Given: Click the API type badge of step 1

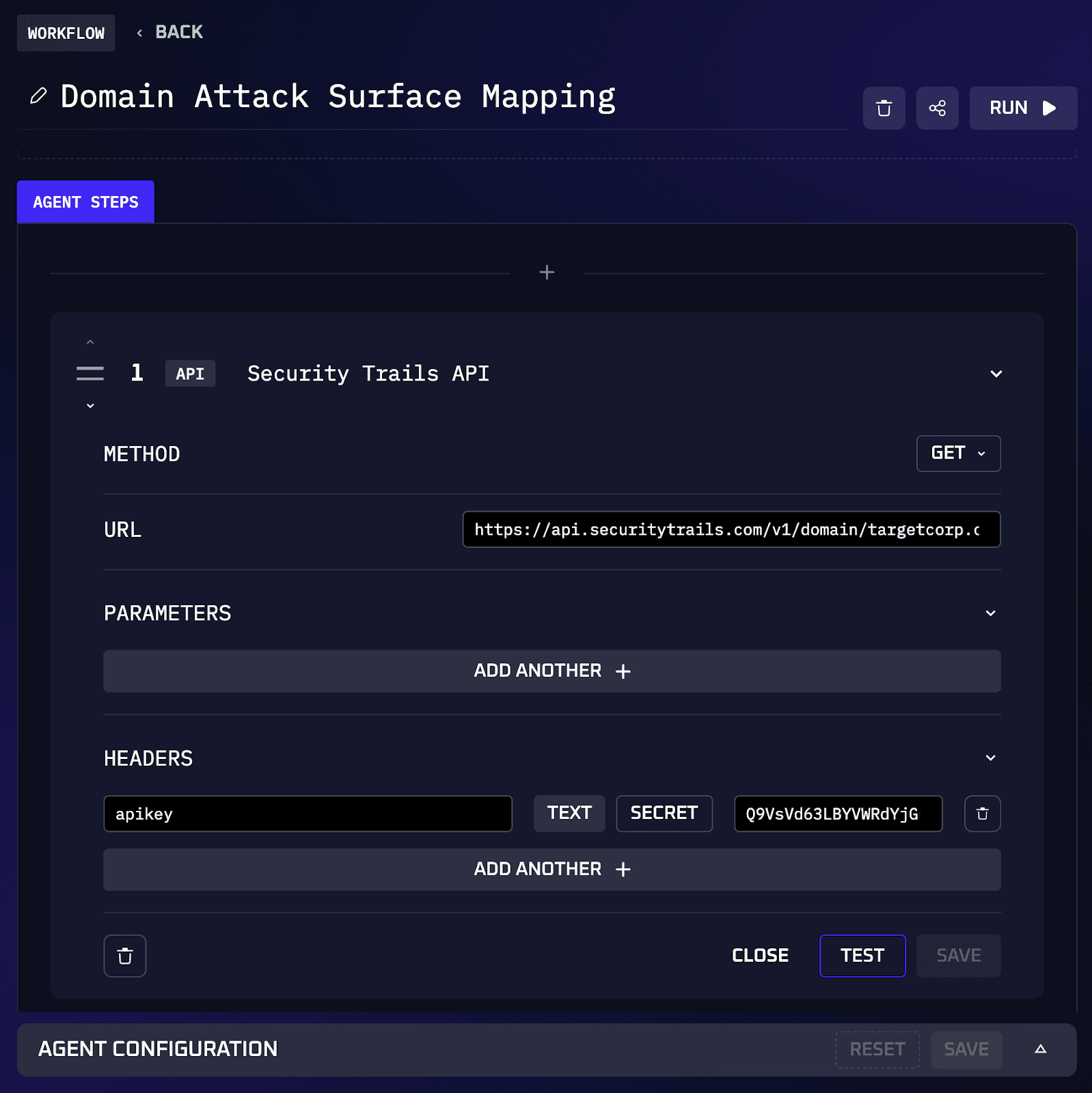Looking at the screenshot, I should coord(190,374).
